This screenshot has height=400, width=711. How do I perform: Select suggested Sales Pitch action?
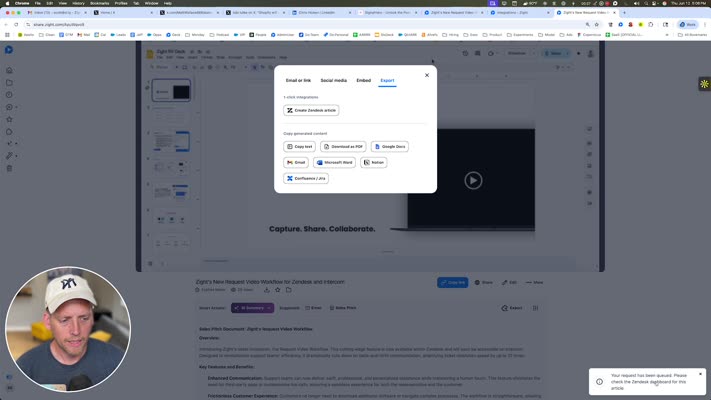coord(343,308)
